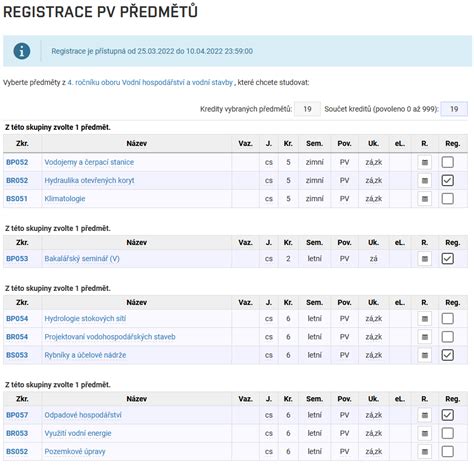Uncheck the Reg. box for Hydraulika otevřených koryt
Viewport: 474px width, 465px height.
[447, 181]
